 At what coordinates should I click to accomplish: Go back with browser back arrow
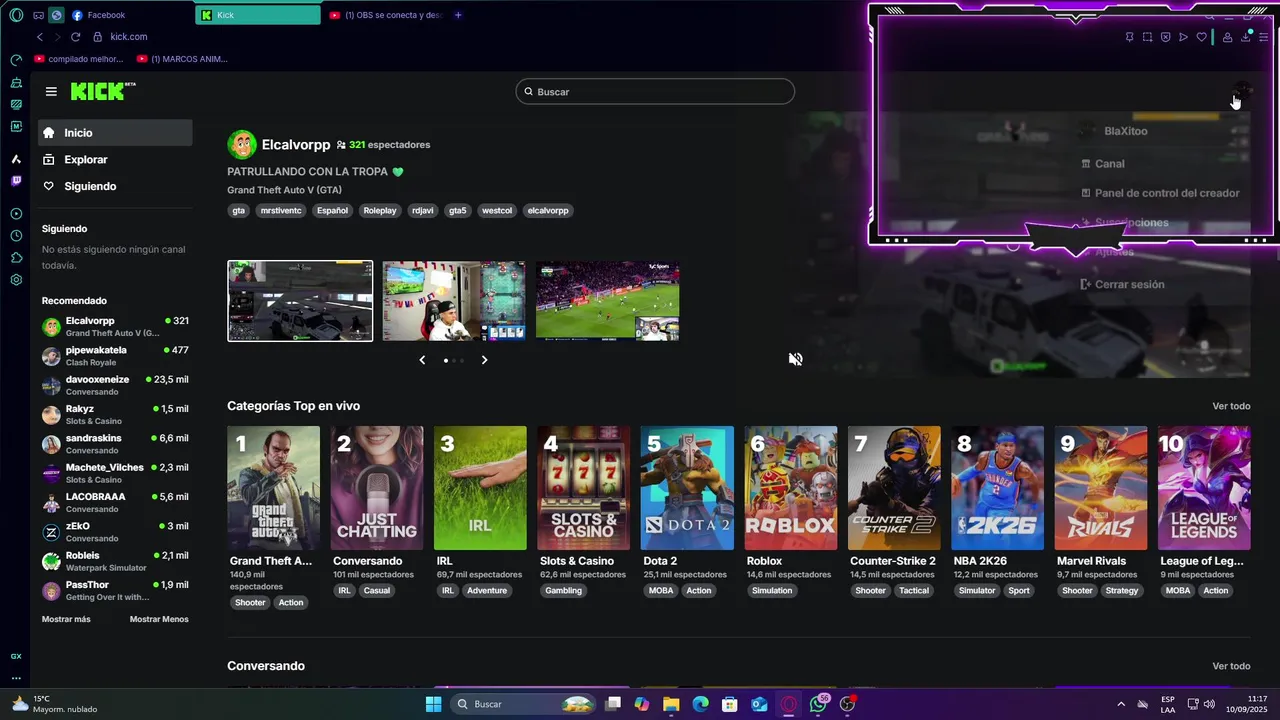click(x=40, y=37)
